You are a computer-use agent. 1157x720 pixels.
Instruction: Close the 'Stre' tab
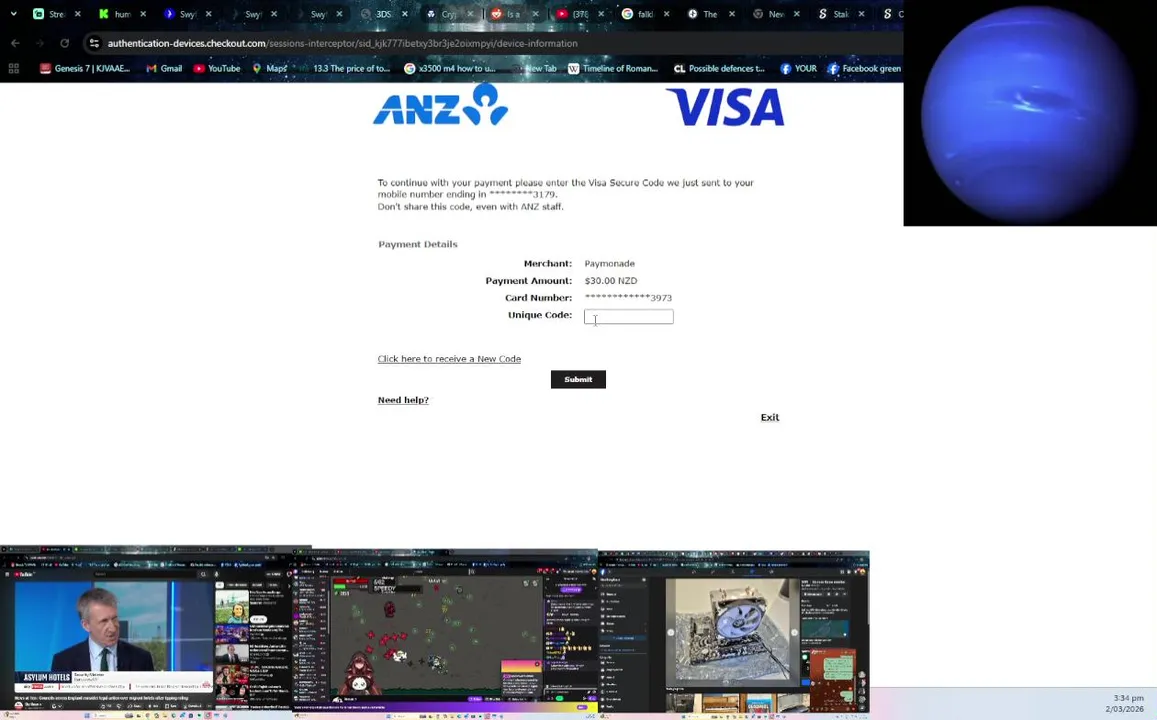tap(77, 14)
